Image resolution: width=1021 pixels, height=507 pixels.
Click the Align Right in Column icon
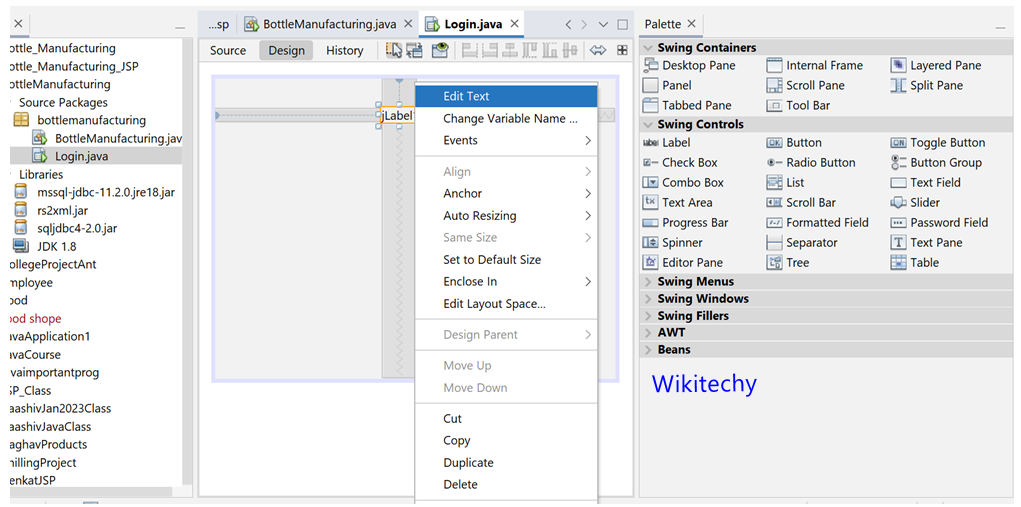pos(490,50)
